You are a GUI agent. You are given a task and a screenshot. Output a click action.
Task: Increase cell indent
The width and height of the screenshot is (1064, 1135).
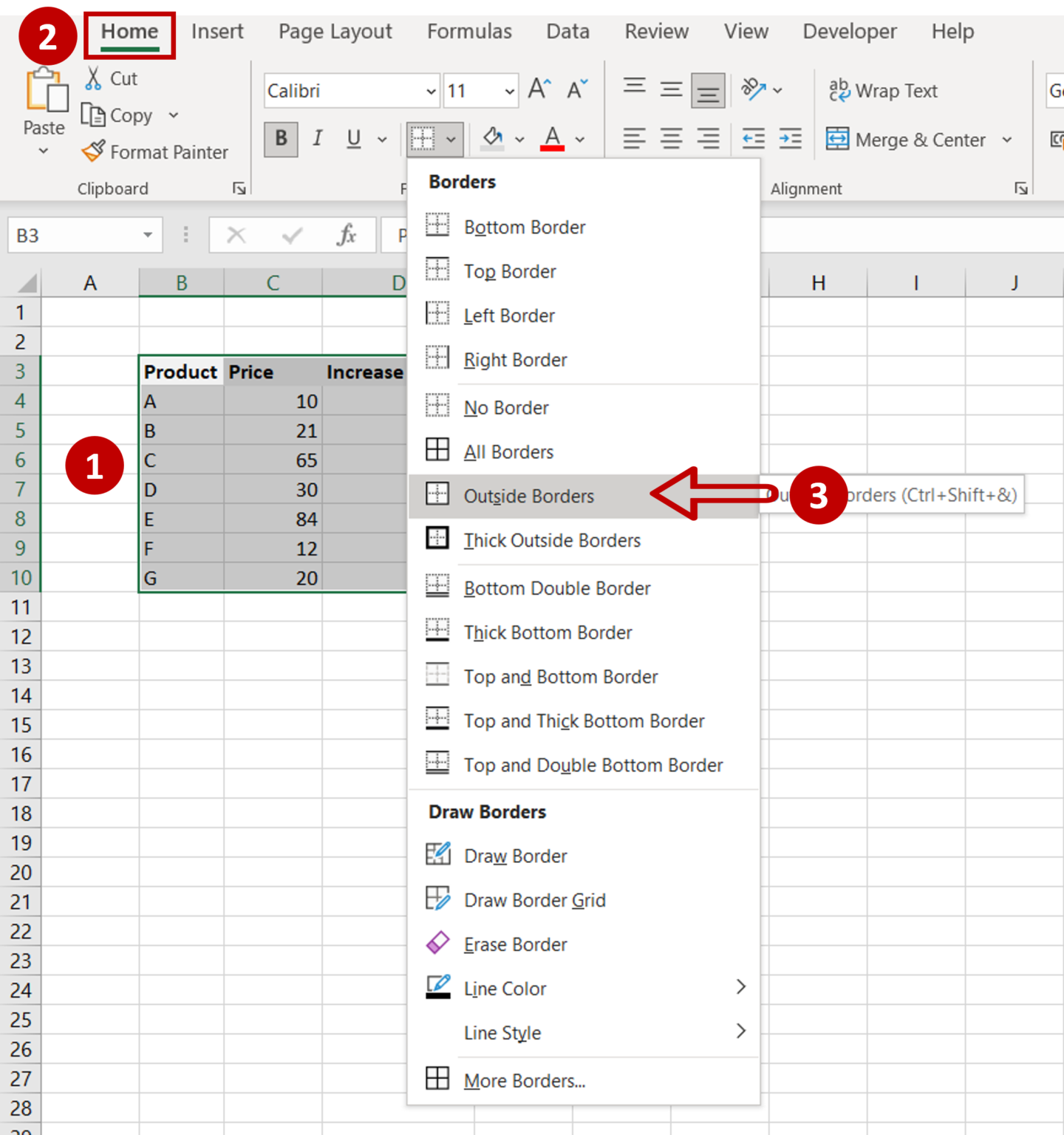(x=790, y=139)
